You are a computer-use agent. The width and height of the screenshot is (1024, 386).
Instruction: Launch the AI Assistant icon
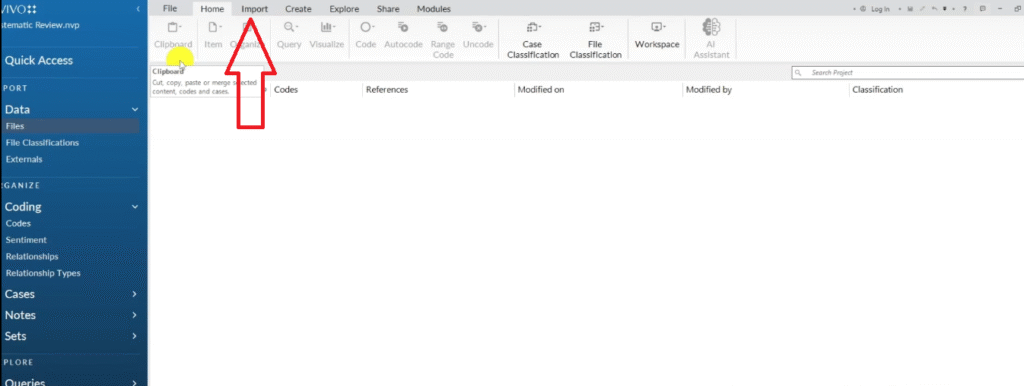point(711,39)
